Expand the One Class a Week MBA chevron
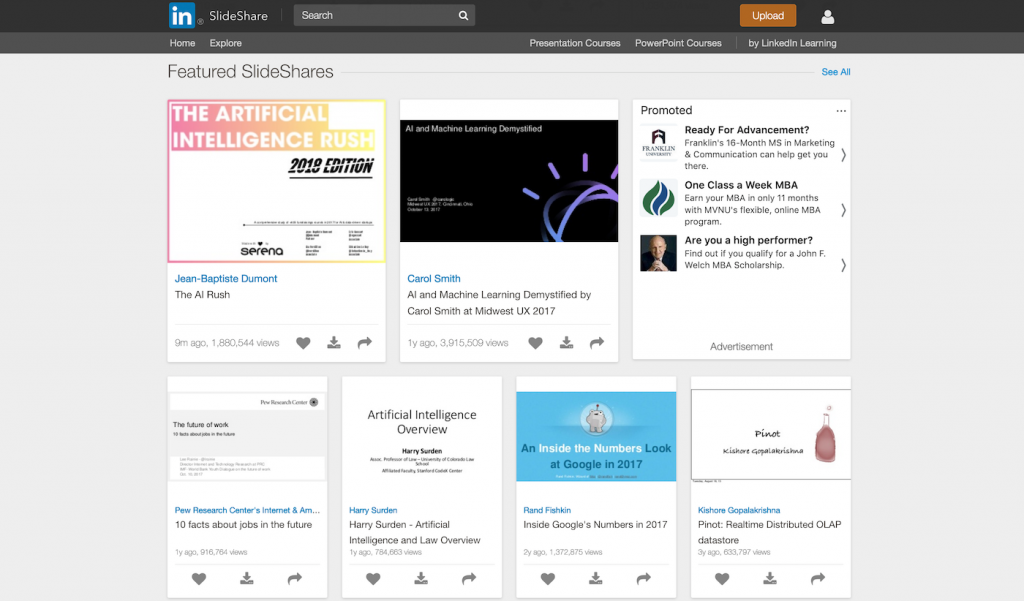Screen dimensions: 1024x601 pos(843,210)
